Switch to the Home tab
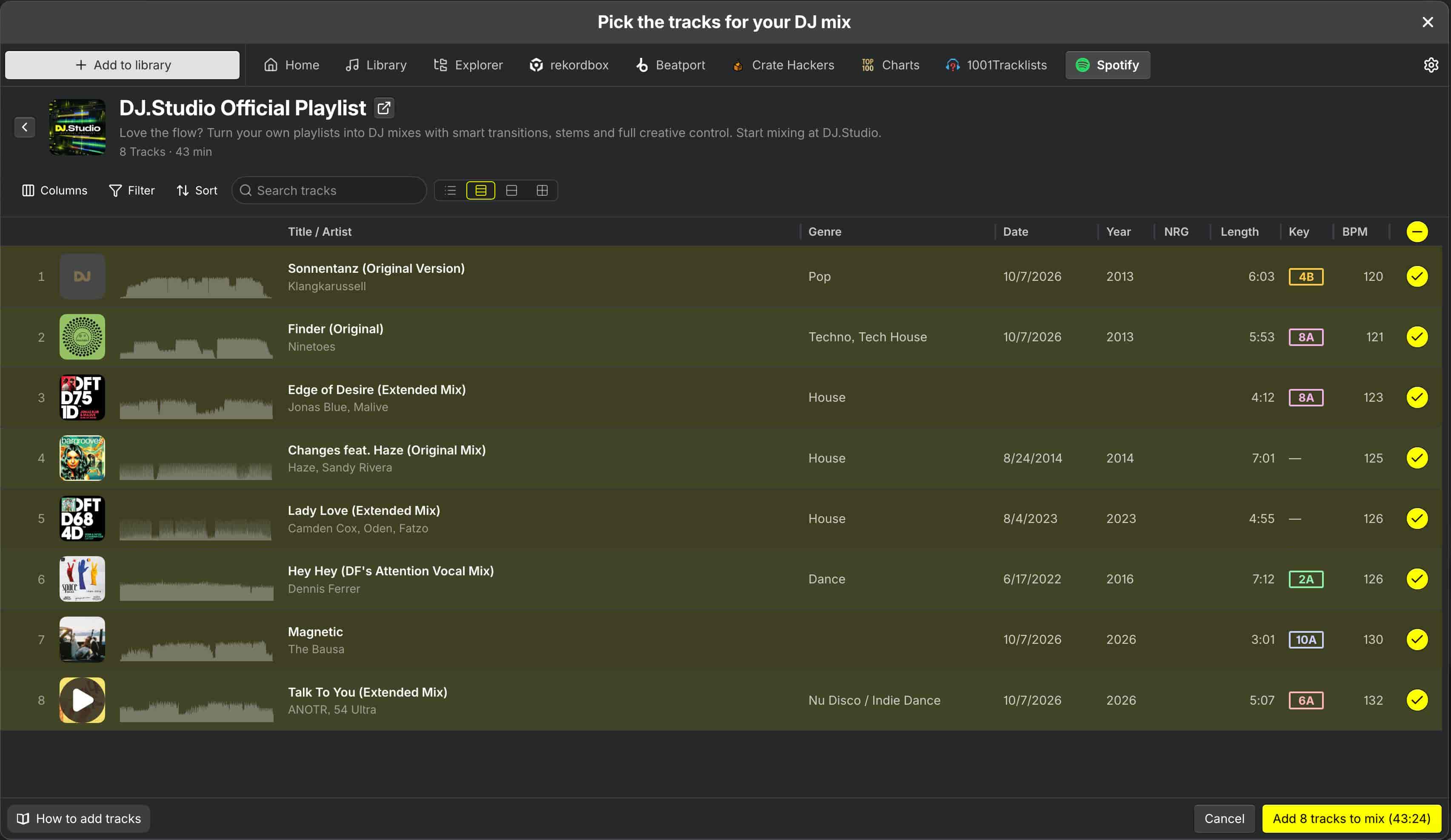 tap(291, 65)
